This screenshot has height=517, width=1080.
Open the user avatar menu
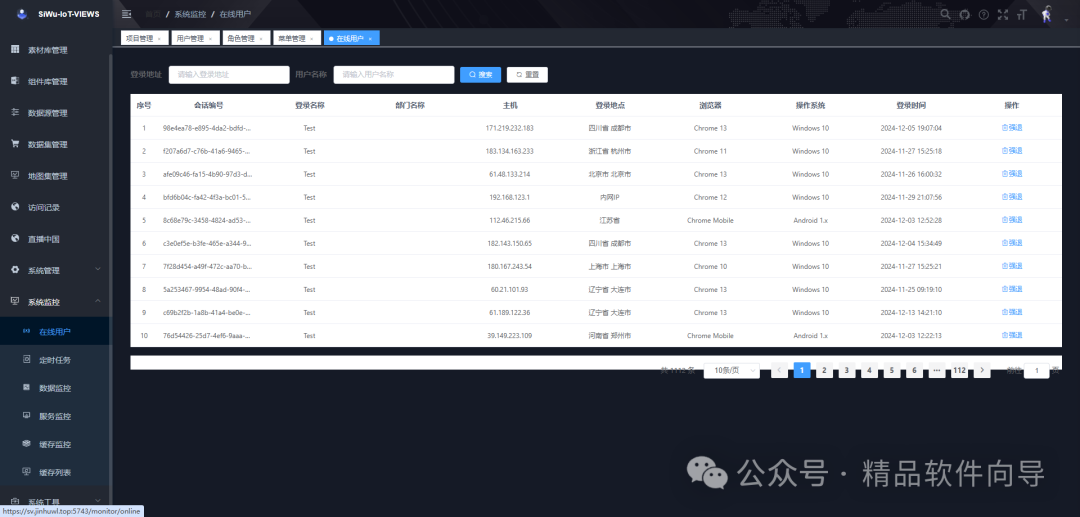coord(1046,14)
